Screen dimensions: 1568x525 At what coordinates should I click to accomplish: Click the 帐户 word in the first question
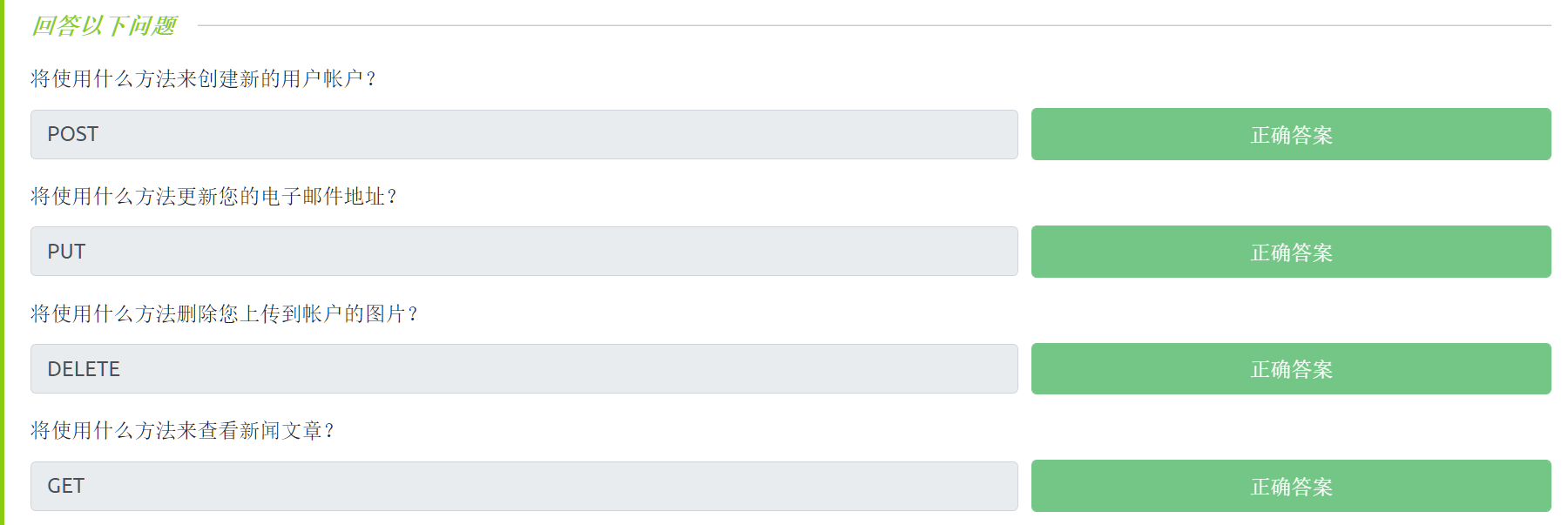click(342, 79)
